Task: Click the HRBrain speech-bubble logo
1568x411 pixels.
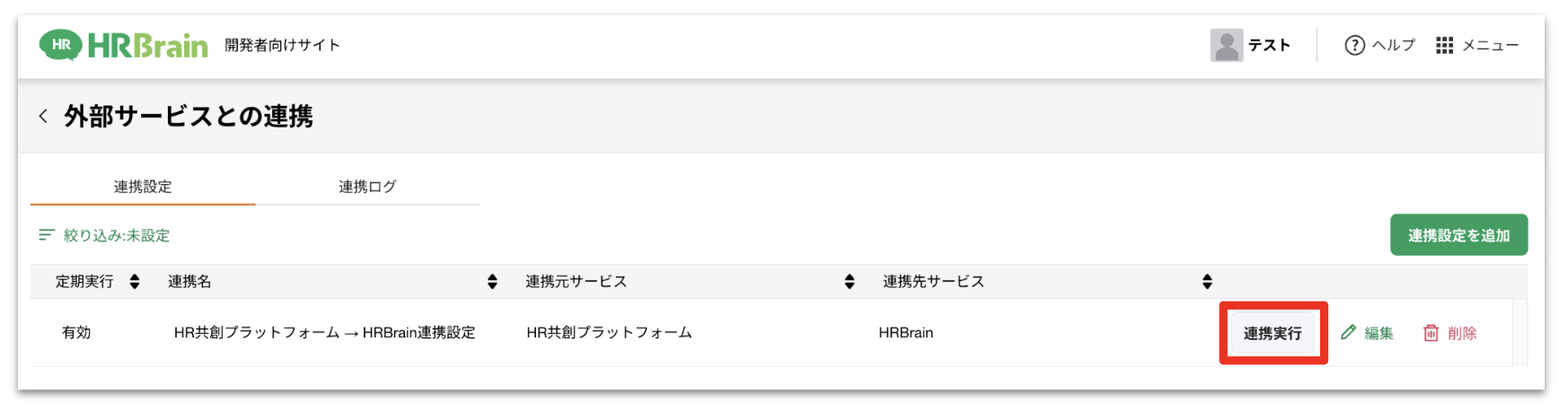Action: pyautogui.click(x=60, y=45)
